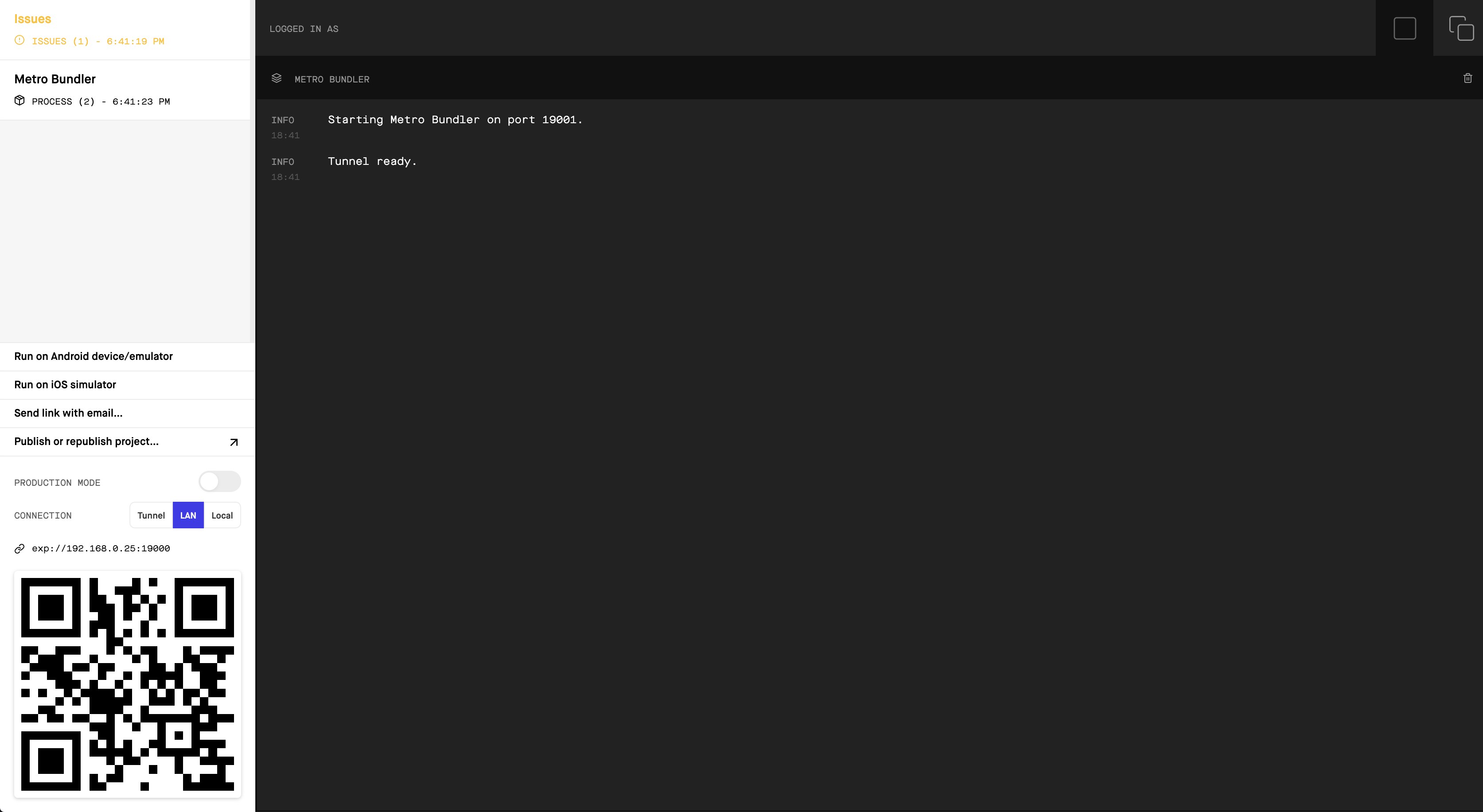
Task: Enable Production Mode toggle
Action: tap(220, 481)
